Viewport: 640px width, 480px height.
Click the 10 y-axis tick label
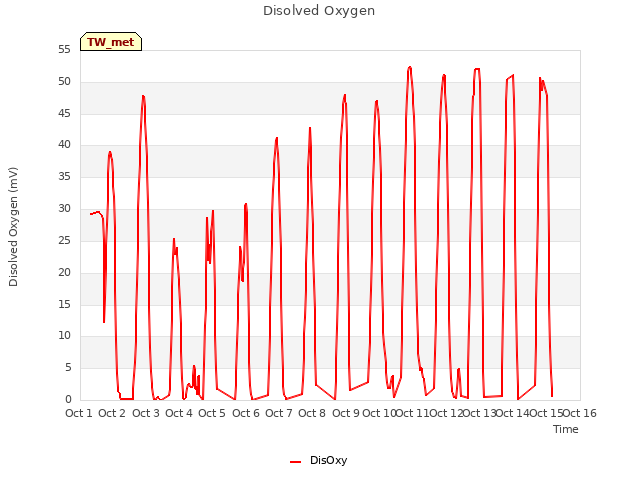coord(64,336)
